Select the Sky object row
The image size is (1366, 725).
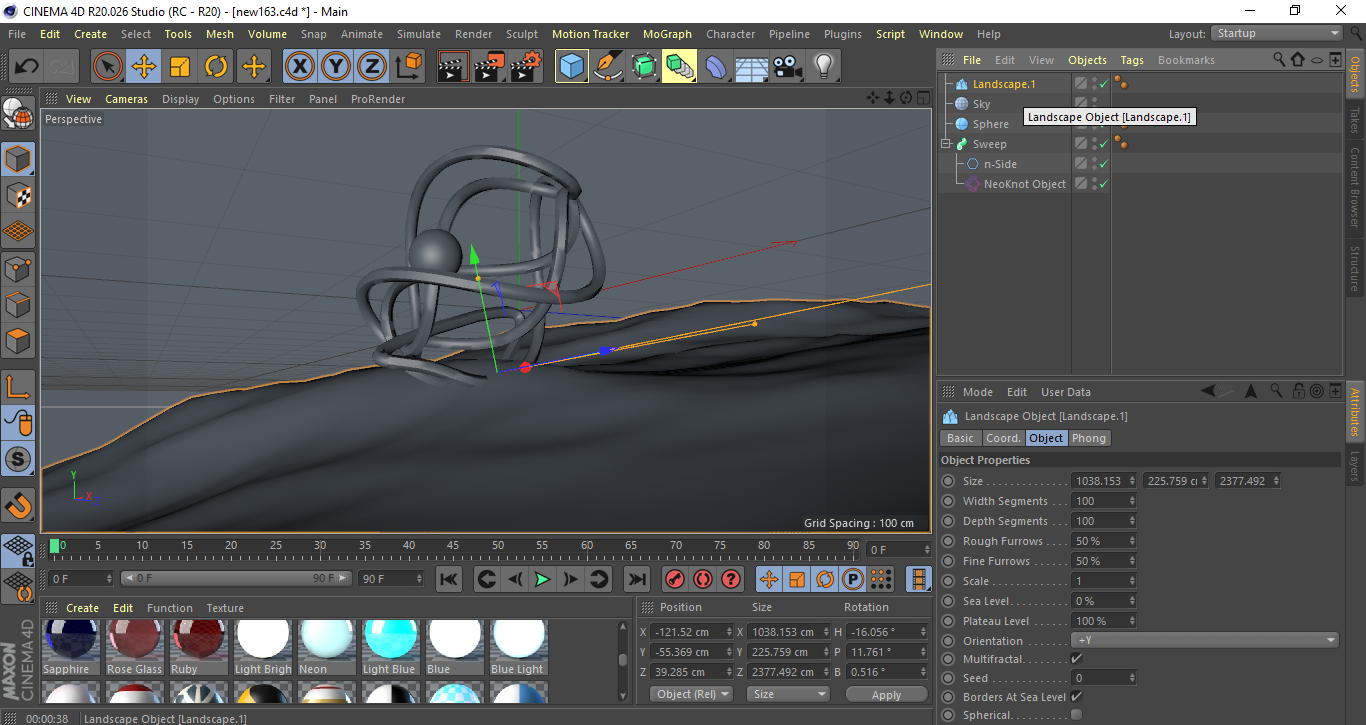[x=981, y=104]
